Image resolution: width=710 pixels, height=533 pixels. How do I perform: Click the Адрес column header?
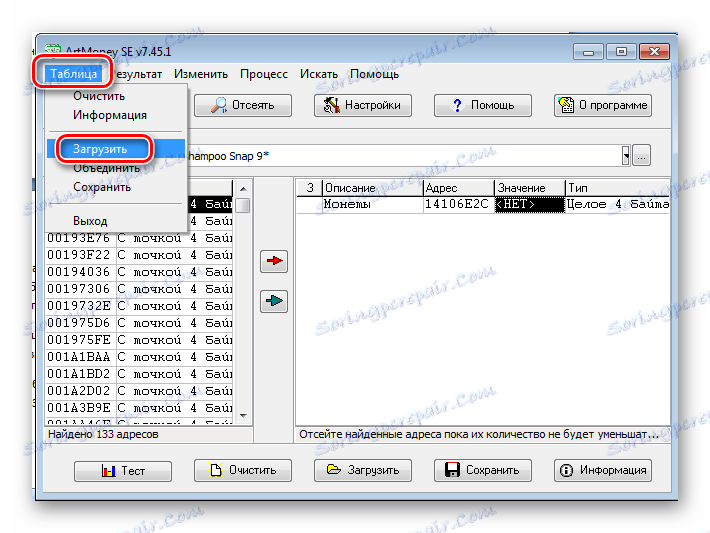[458, 188]
